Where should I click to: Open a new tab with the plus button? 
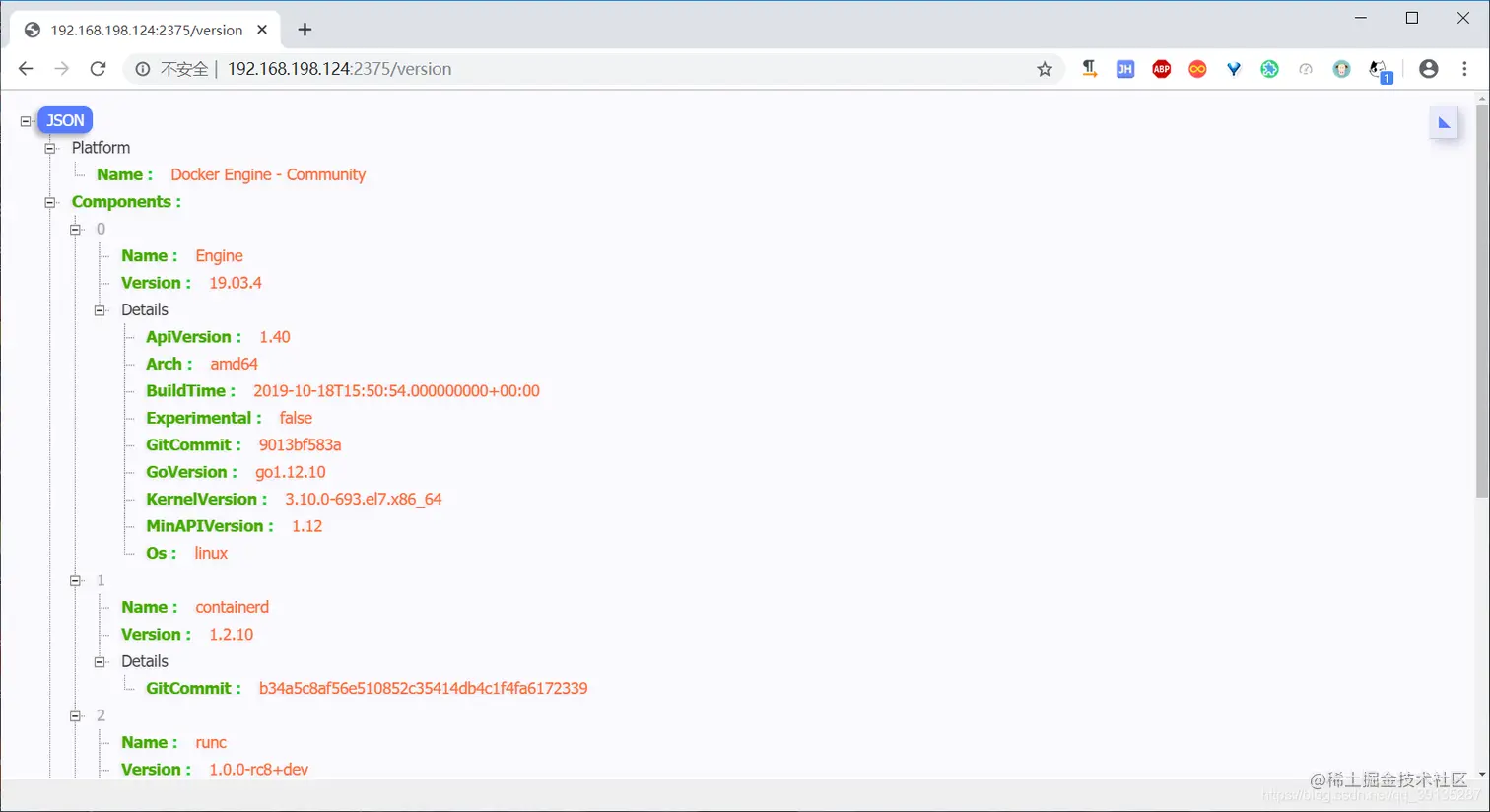(305, 30)
